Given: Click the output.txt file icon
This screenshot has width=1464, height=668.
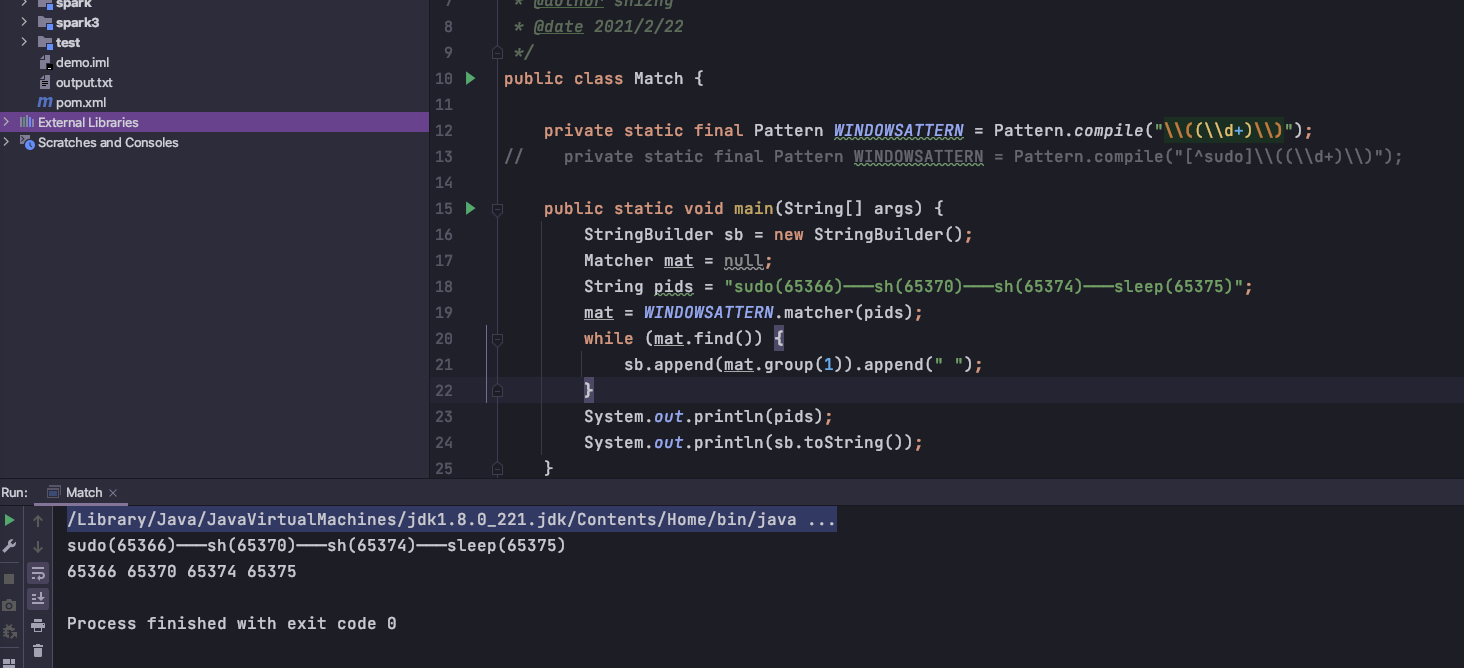Looking at the screenshot, I should point(45,82).
